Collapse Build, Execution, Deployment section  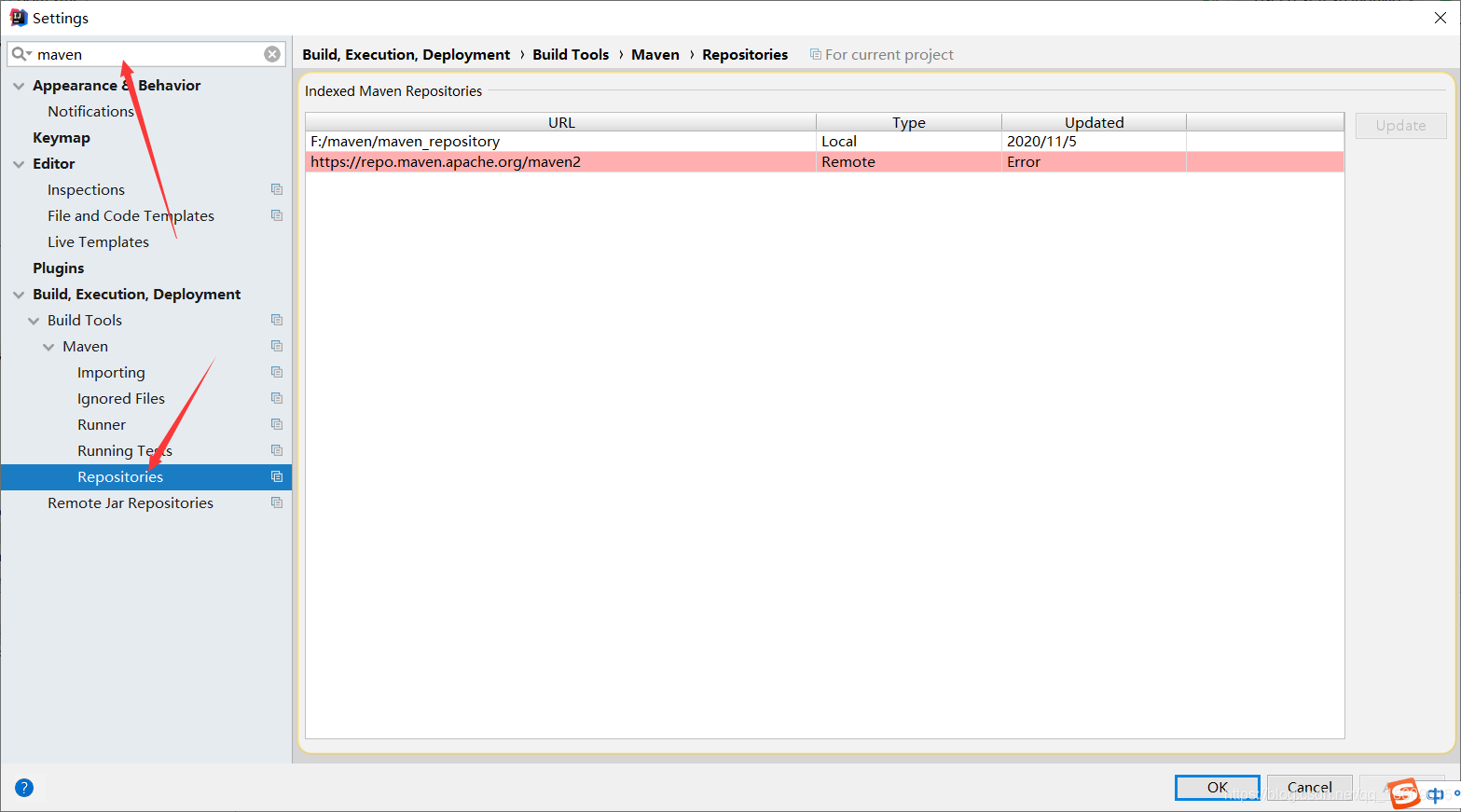19,295
